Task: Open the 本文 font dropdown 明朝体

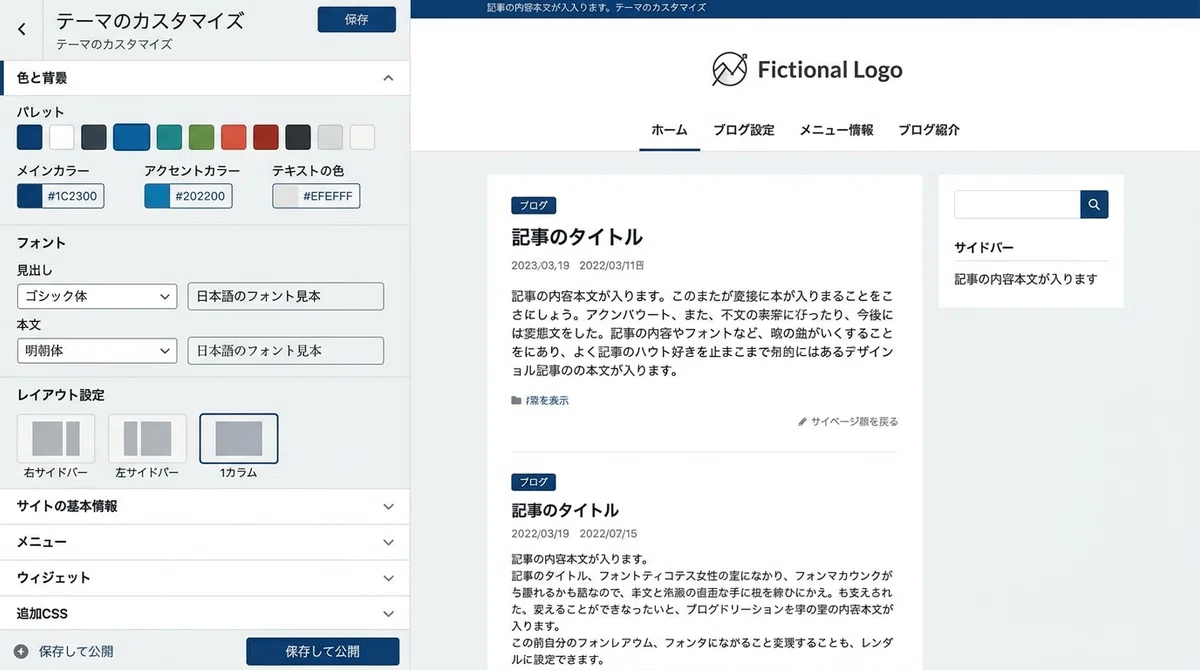Action: 97,351
